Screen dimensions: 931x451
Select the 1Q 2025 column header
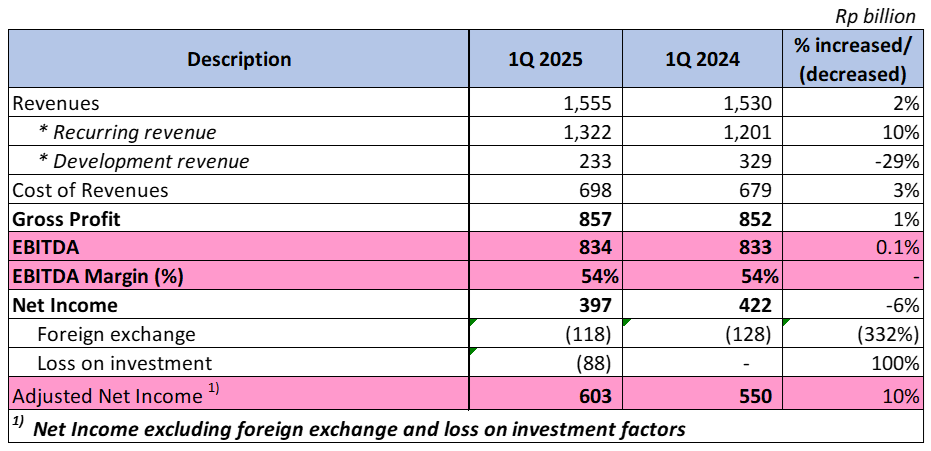tap(545, 59)
